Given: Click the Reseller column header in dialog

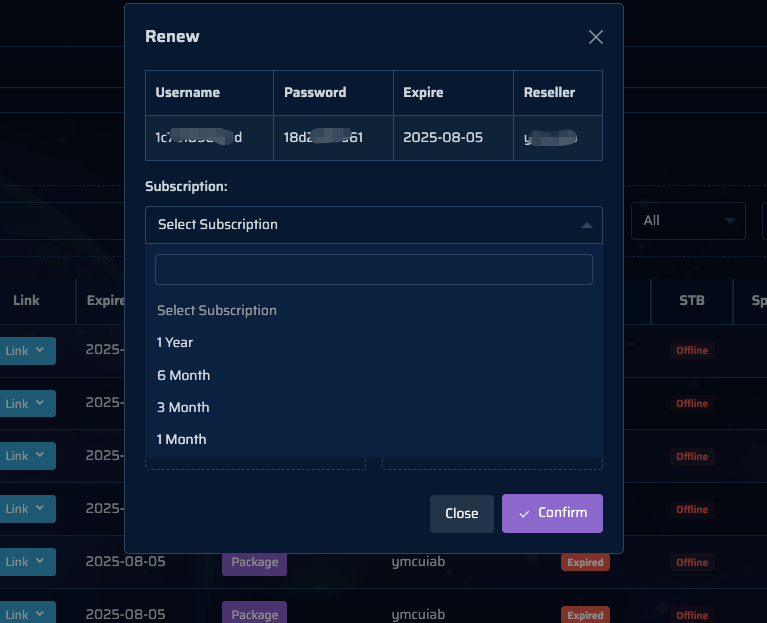Looking at the screenshot, I should point(558,93).
